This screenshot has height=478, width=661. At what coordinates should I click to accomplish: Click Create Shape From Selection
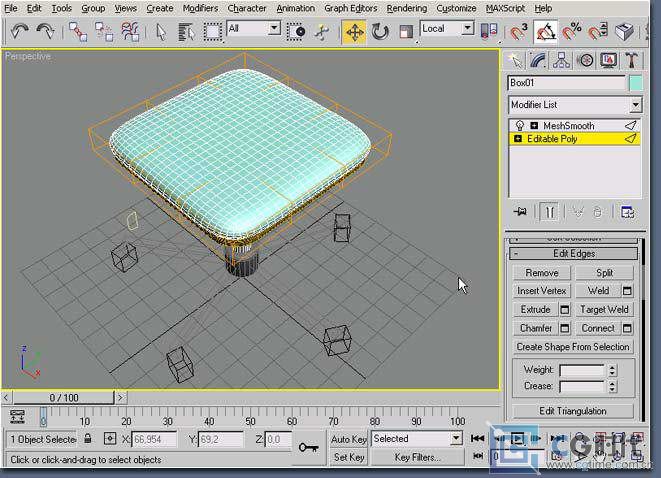point(572,347)
